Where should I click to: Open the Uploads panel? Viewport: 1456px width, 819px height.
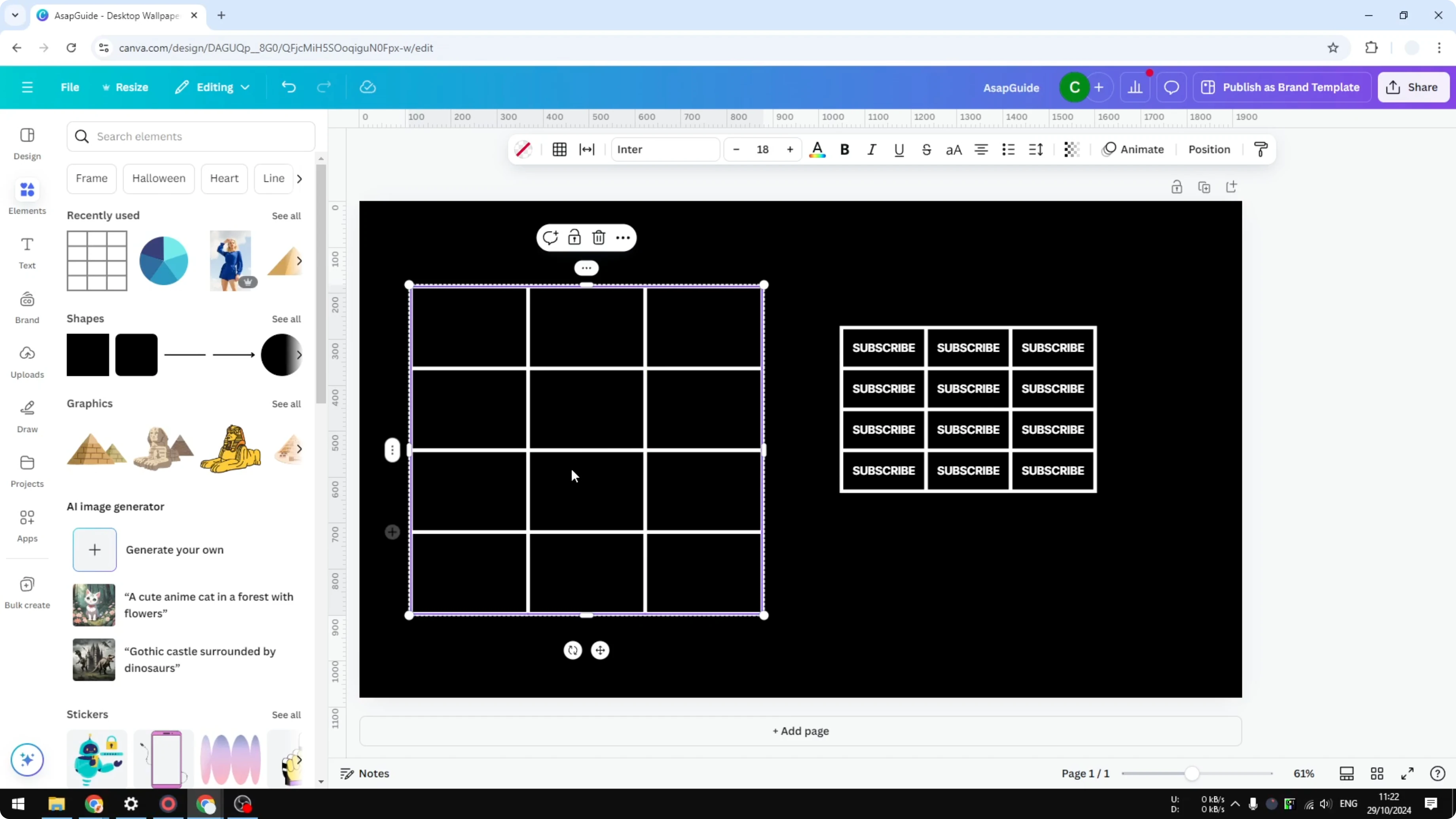[27, 362]
